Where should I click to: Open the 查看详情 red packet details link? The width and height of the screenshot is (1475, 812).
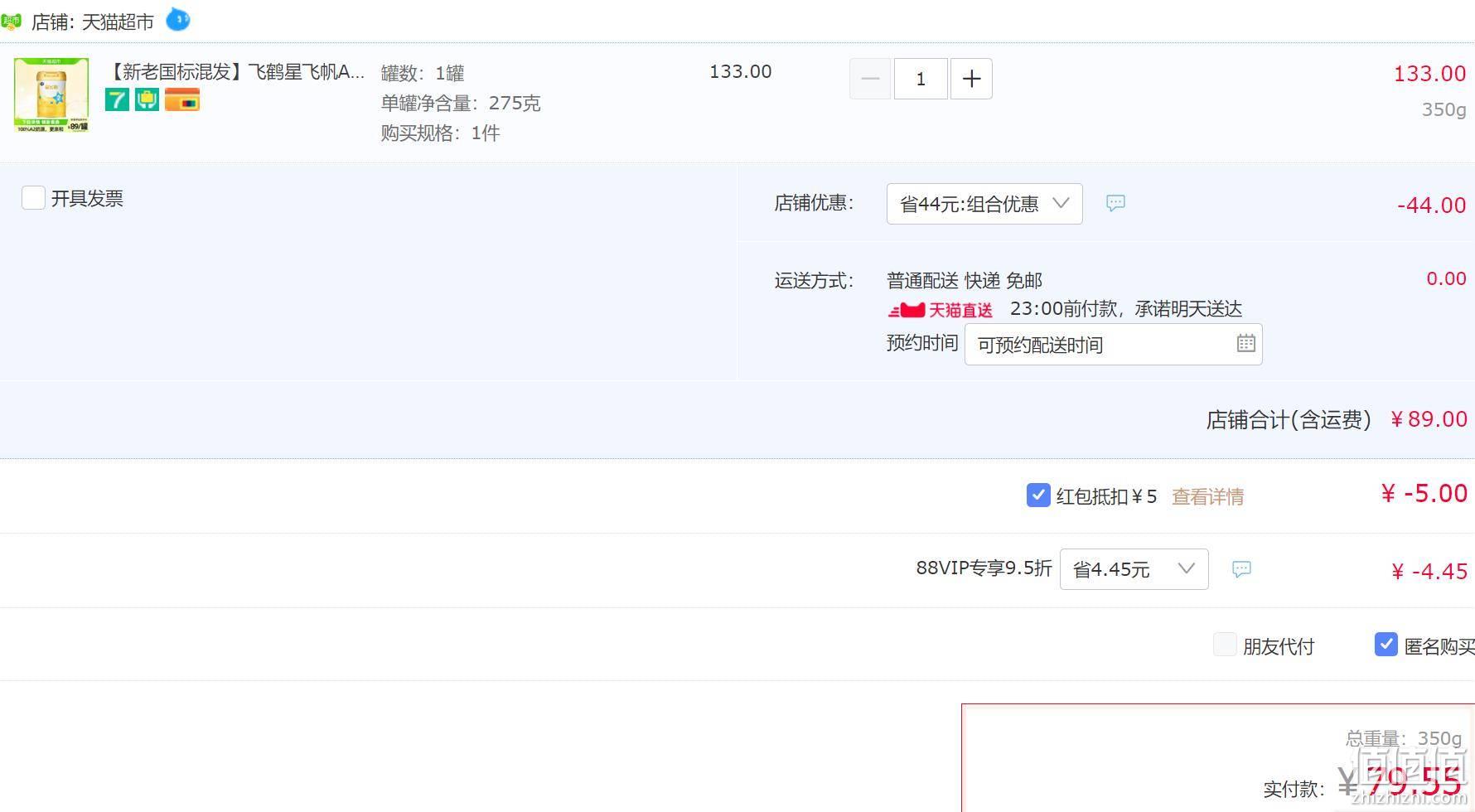point(1207,496)
